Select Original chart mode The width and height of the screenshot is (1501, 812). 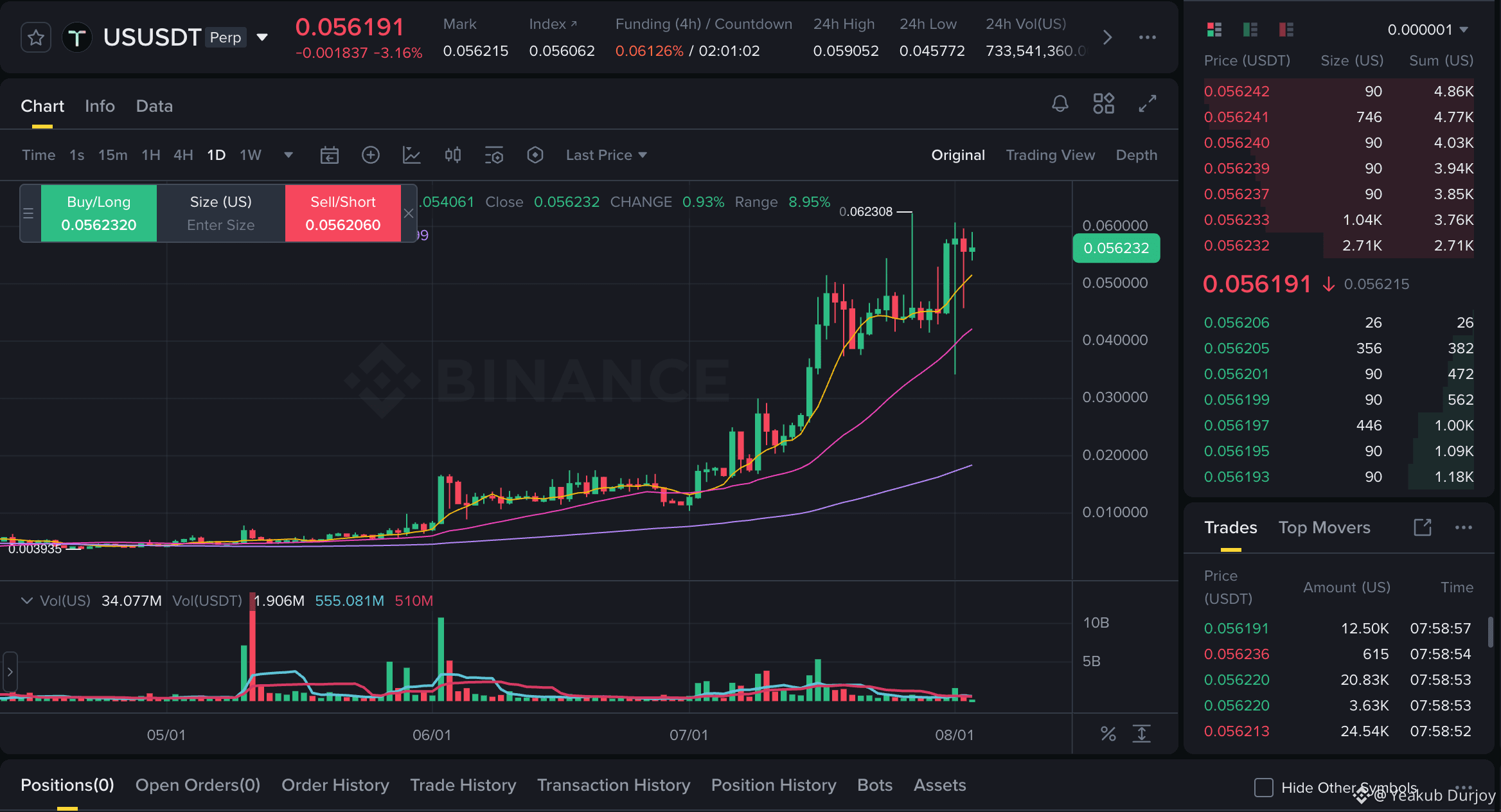958,155
